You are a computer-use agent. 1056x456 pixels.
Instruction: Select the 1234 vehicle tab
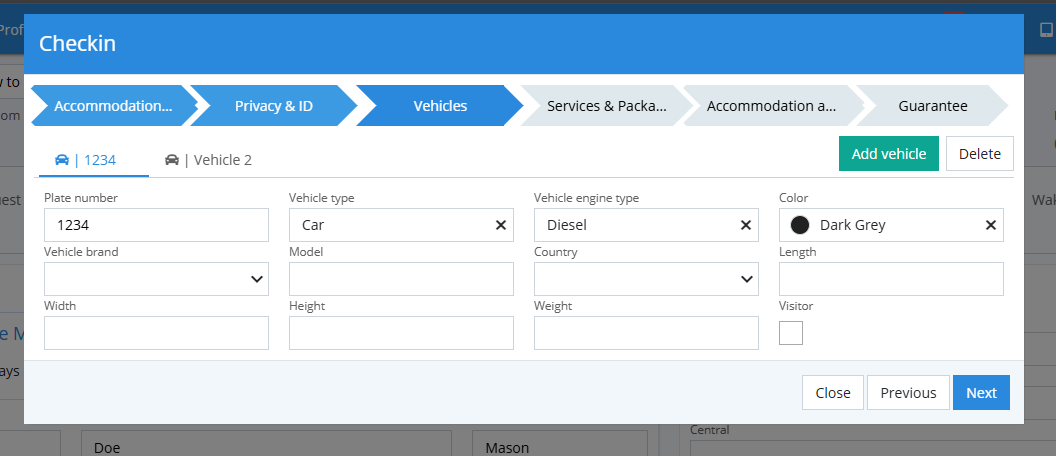coord(94,160)
